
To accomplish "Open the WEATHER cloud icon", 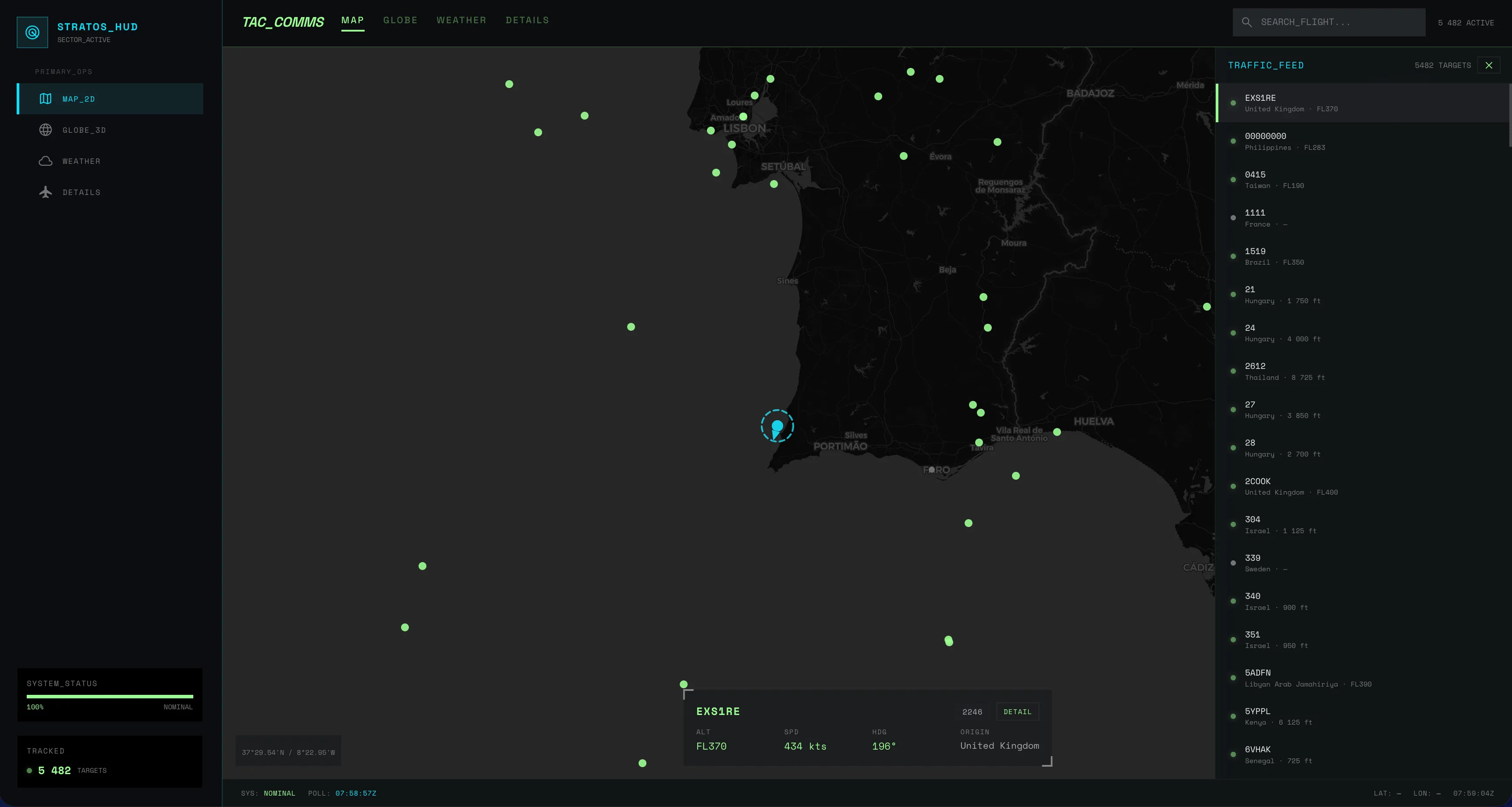I will click(46, 161).
